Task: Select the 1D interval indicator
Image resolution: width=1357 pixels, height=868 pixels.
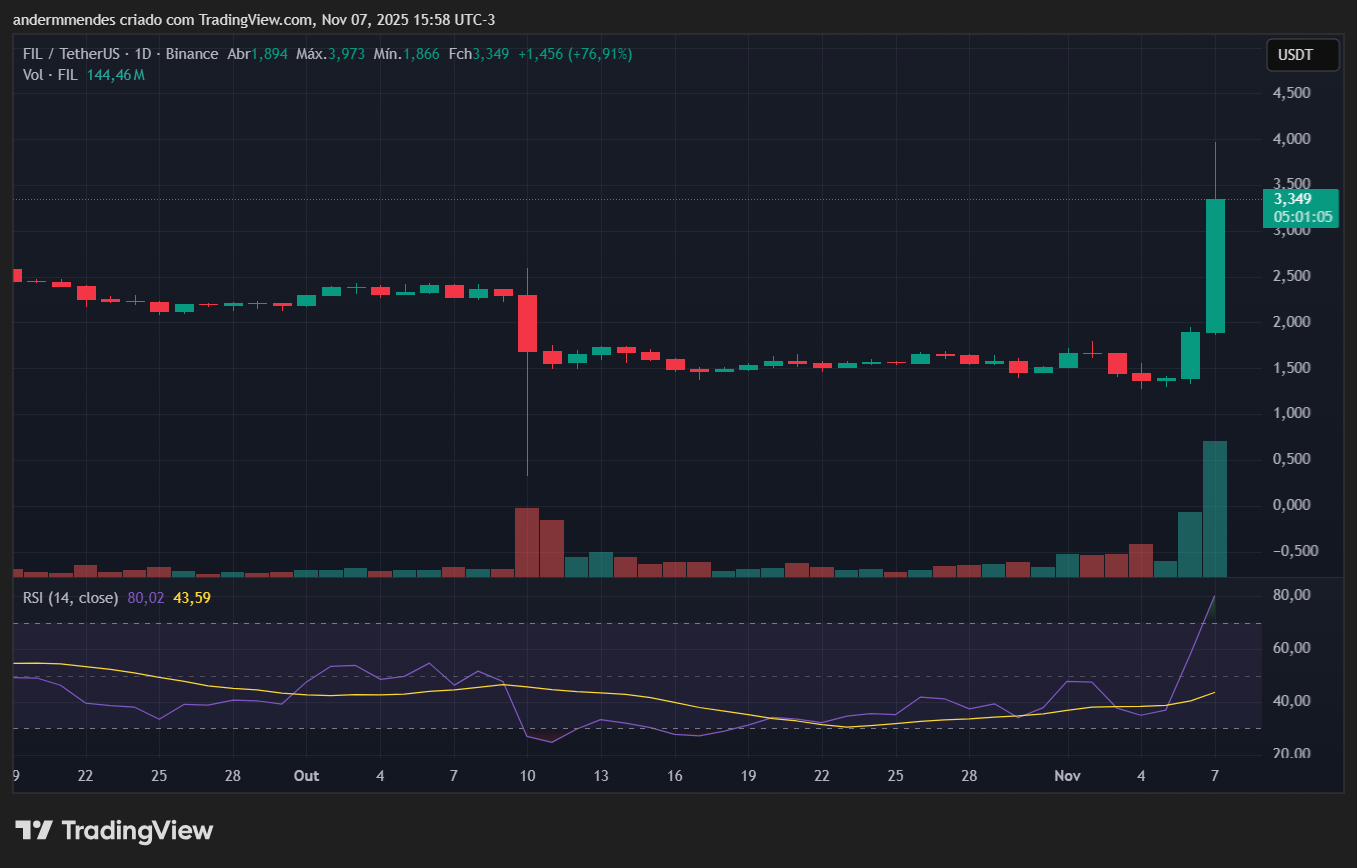Action: [142, 54]
